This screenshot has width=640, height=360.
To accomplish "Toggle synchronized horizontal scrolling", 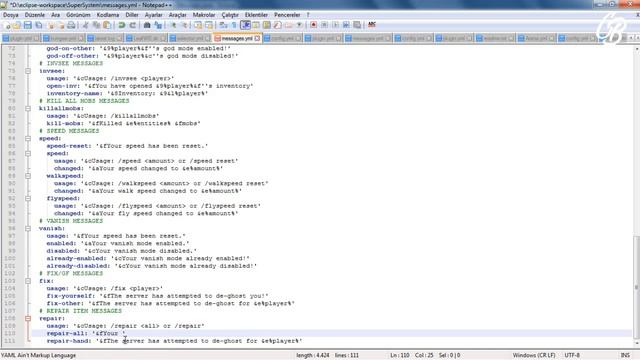I will pos(209,25).
